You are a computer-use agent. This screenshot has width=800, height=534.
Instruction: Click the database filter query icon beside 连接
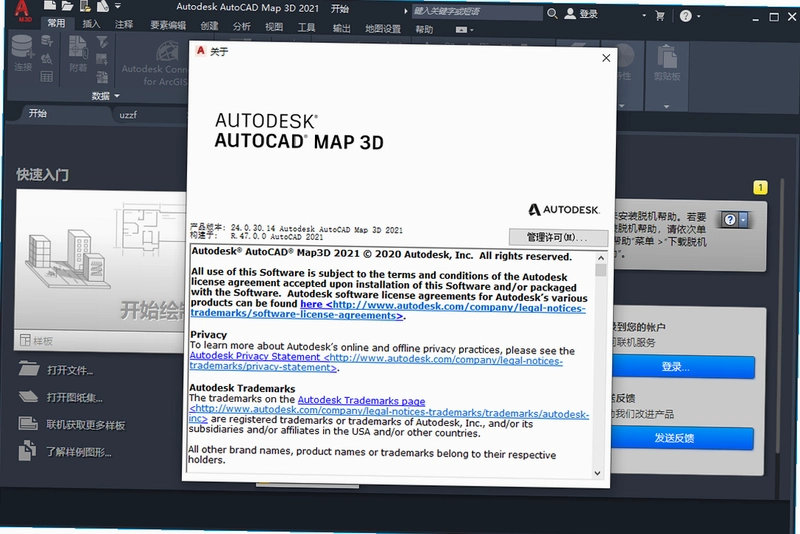coord(47,41)
